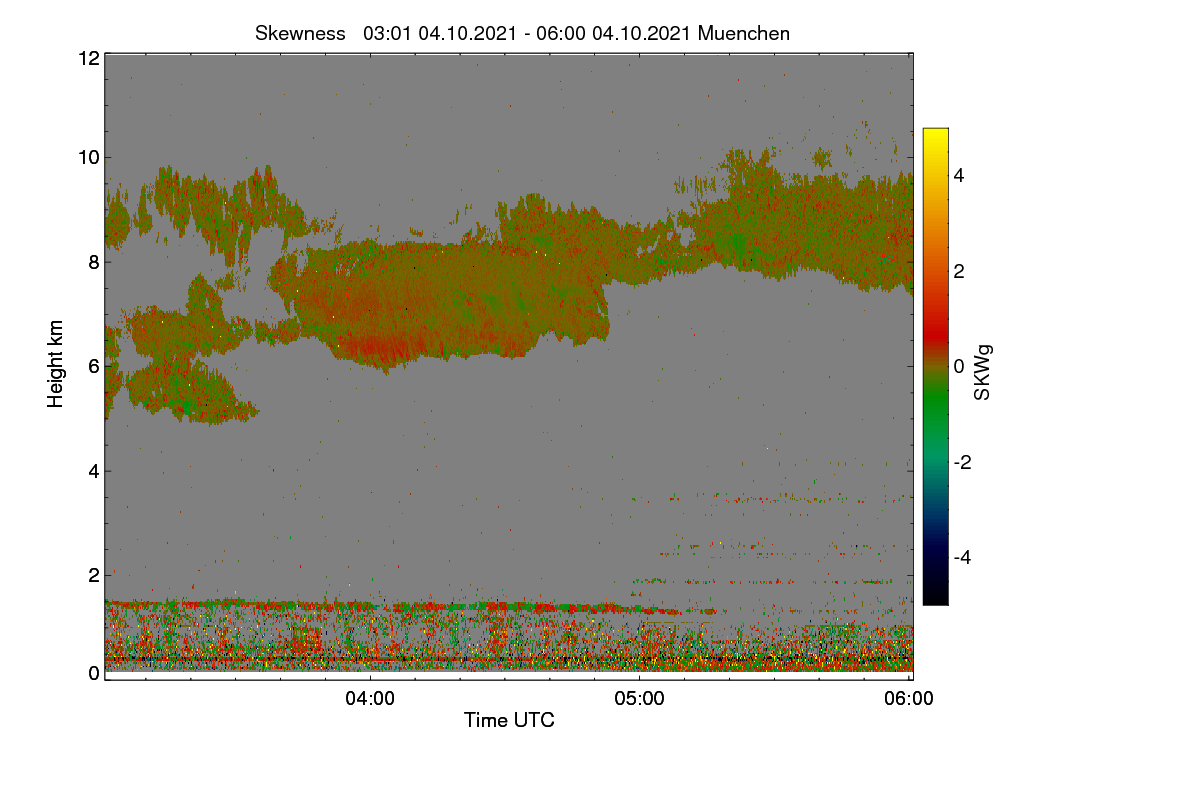Click the height tick label 6
The width and height of the screenshot is (1200, 800).
pyautogui.click(x=93, y=366)
